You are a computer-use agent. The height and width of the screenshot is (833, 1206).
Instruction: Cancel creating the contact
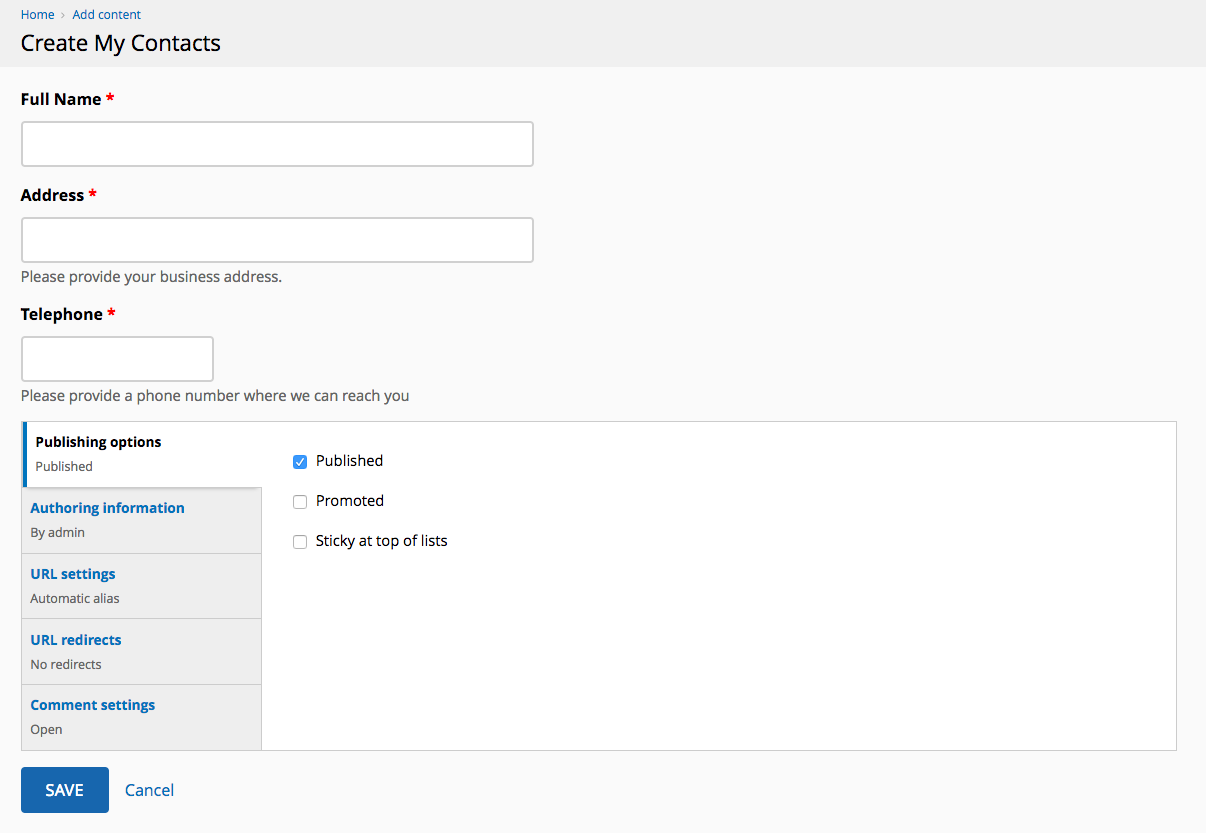(149, 790)
